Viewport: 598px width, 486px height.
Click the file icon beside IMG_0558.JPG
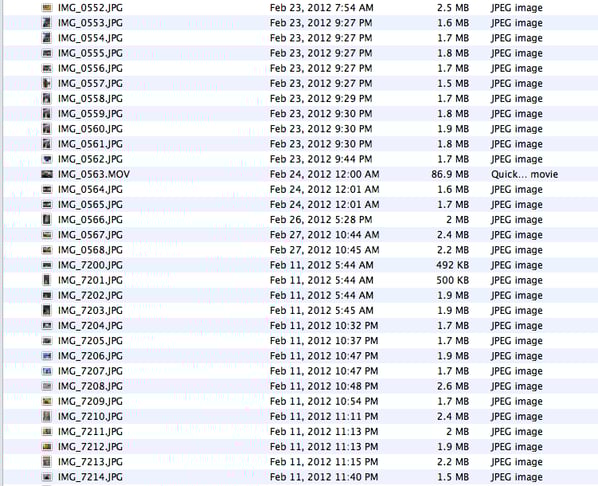(x=47, y=98)
